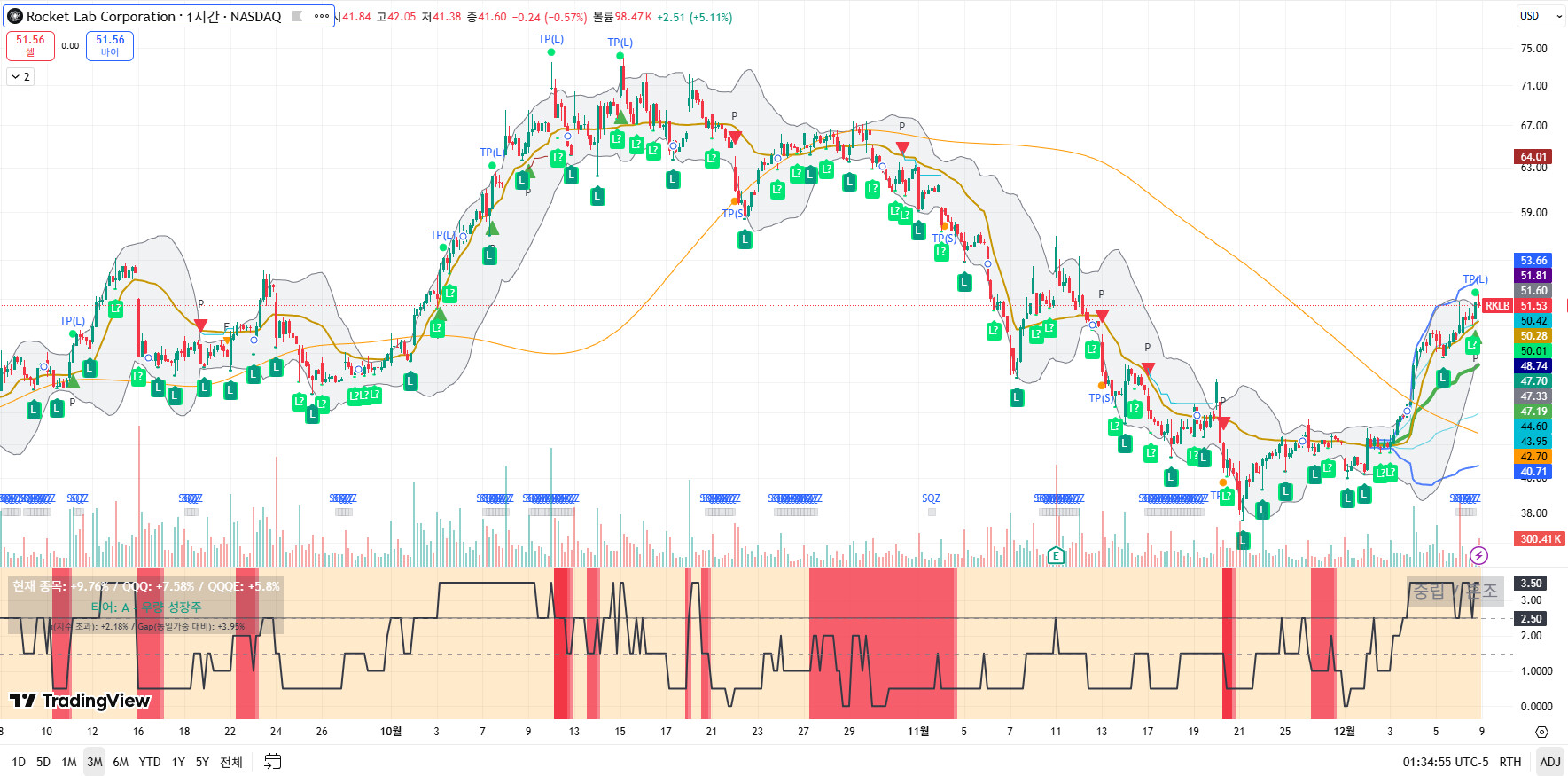This screenshot has height=776, width=1568.
Task: Open timezone menu at 01:34:55 UTC-5
Action: pyautogui.click(x=1446, y=762)
